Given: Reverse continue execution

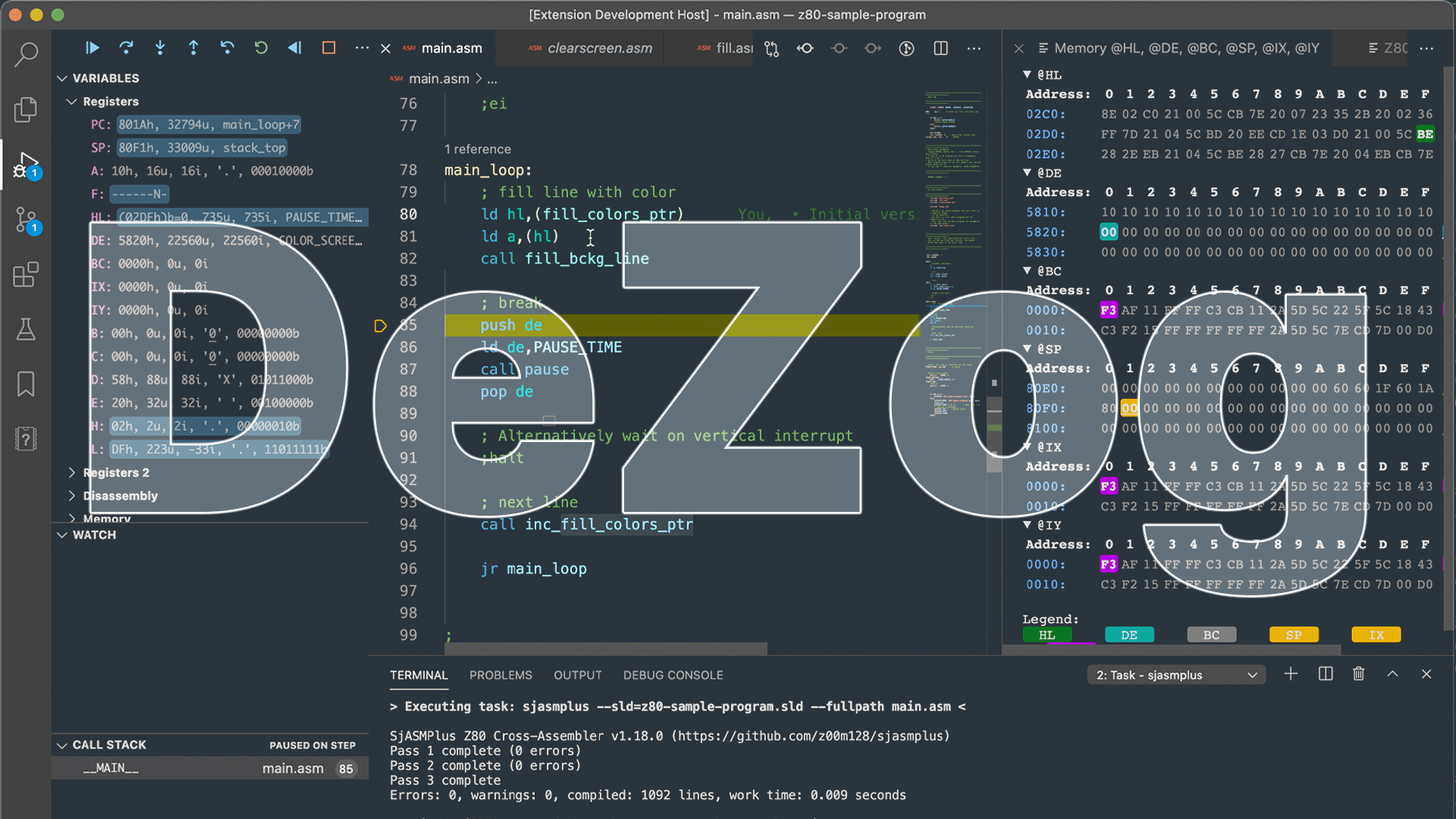Looking at the screenshot, I should click(x=294, y=48).
